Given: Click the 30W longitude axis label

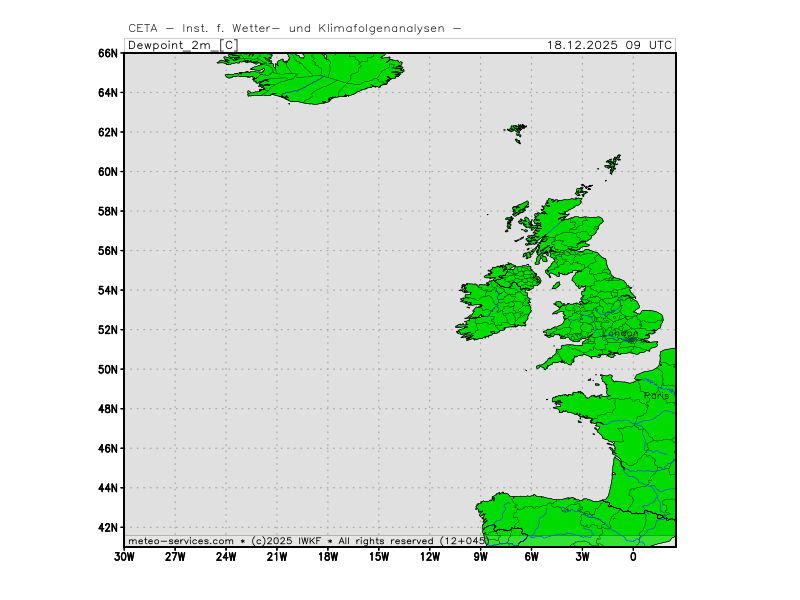Looking at the screenshot, I should pyautogui.click(x=124, y=557).
